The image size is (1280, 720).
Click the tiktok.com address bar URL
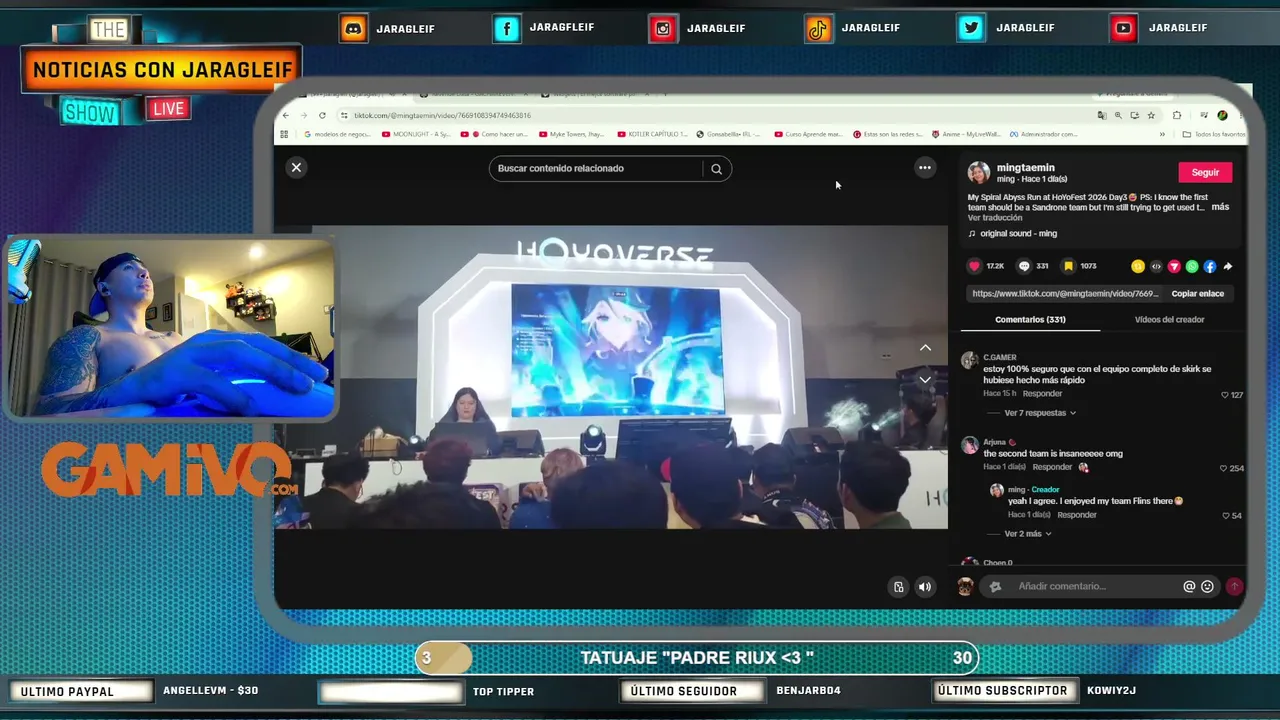pos(442,115)
